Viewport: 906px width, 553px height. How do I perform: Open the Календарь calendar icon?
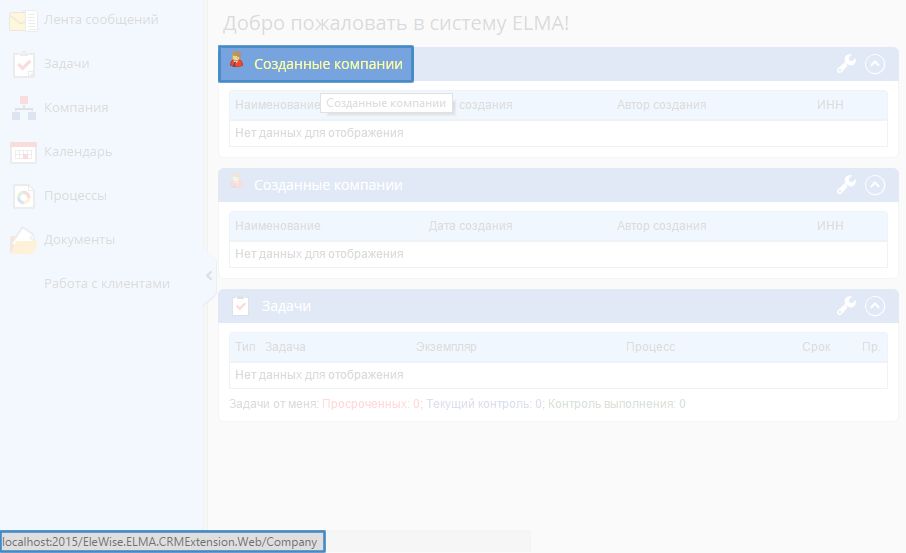point(24,152)
